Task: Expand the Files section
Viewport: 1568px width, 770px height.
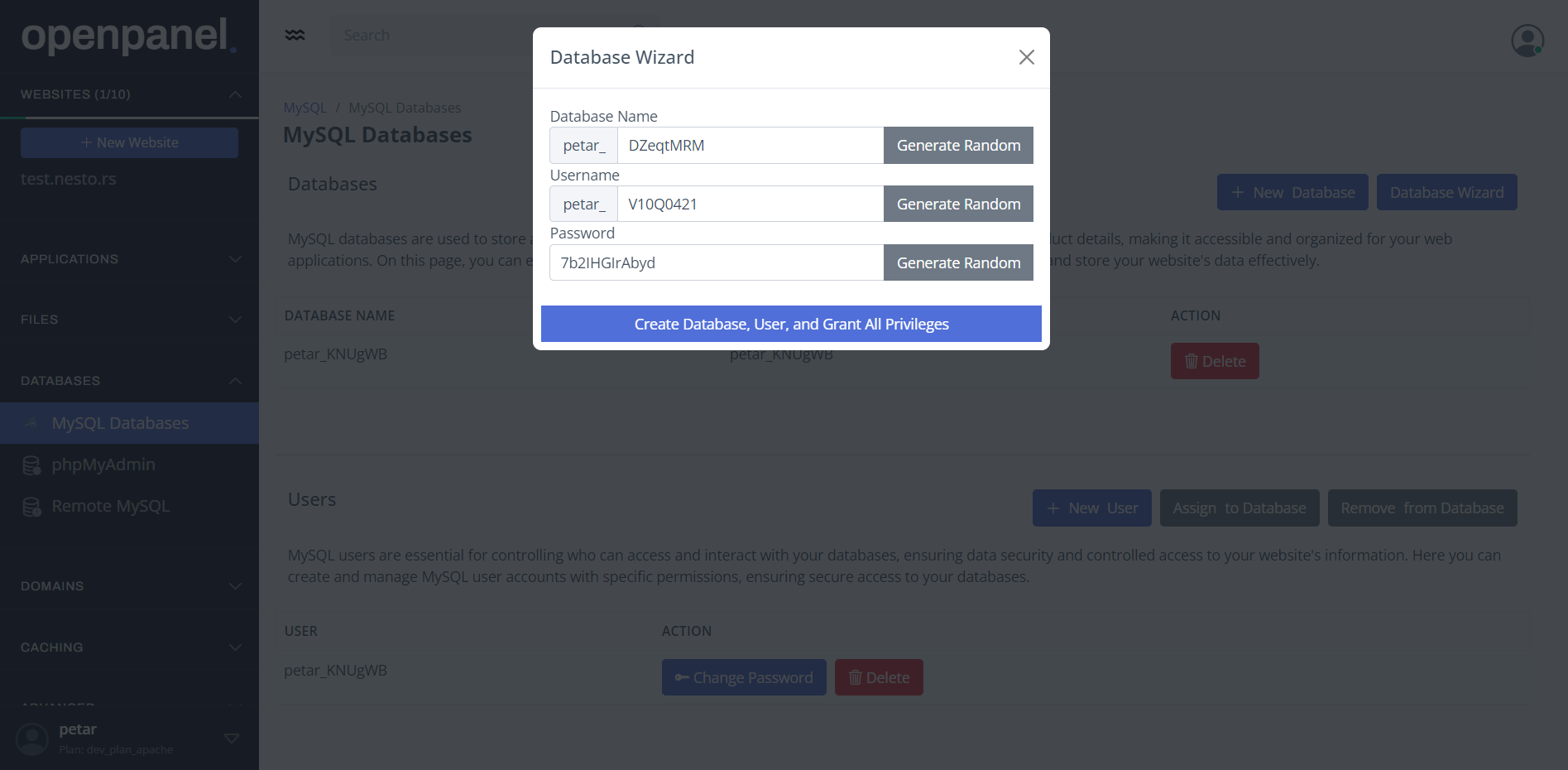Action: (x=235, y=320)
